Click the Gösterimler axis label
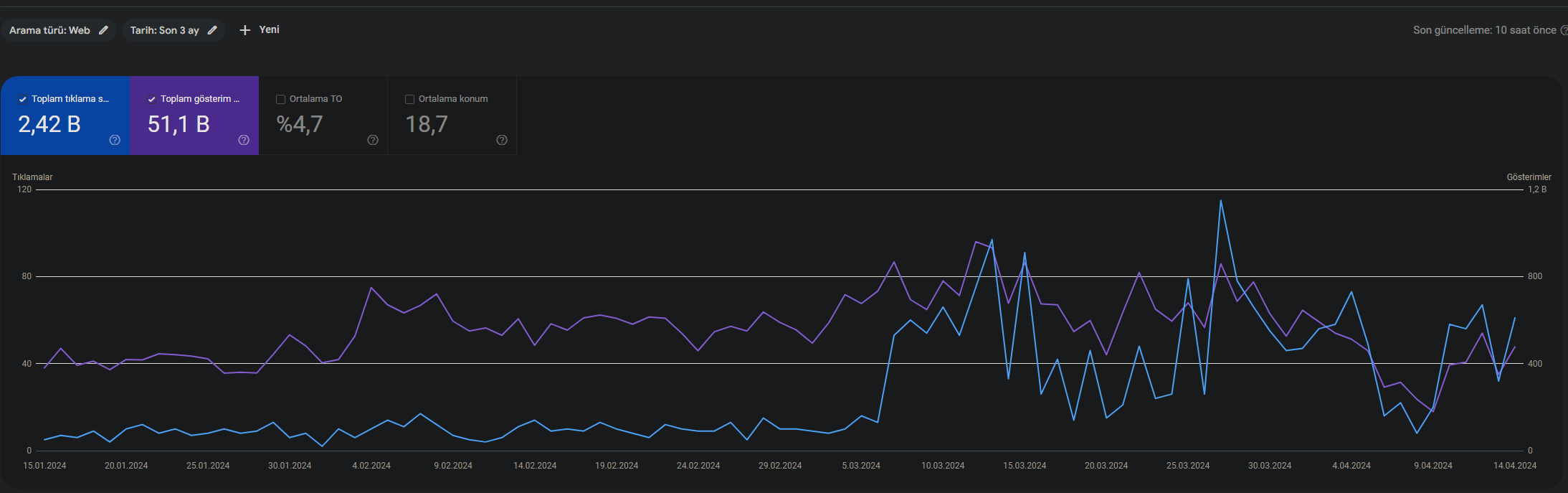This screenshot has width=1568, height=493. coord(1529,177)
